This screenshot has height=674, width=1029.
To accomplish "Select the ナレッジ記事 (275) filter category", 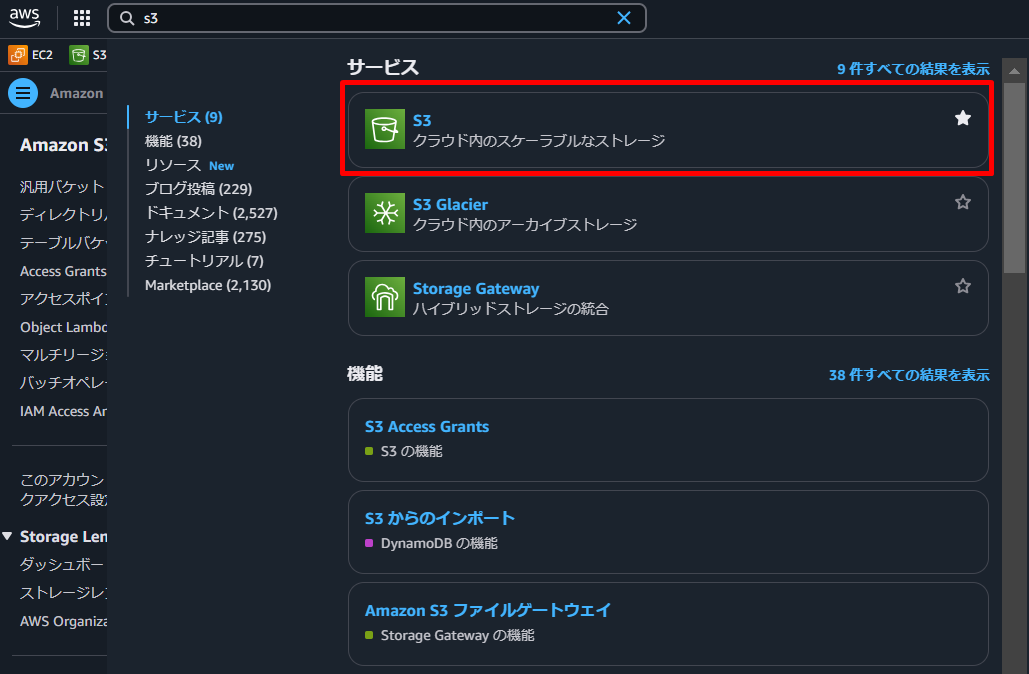I will 205,237.
